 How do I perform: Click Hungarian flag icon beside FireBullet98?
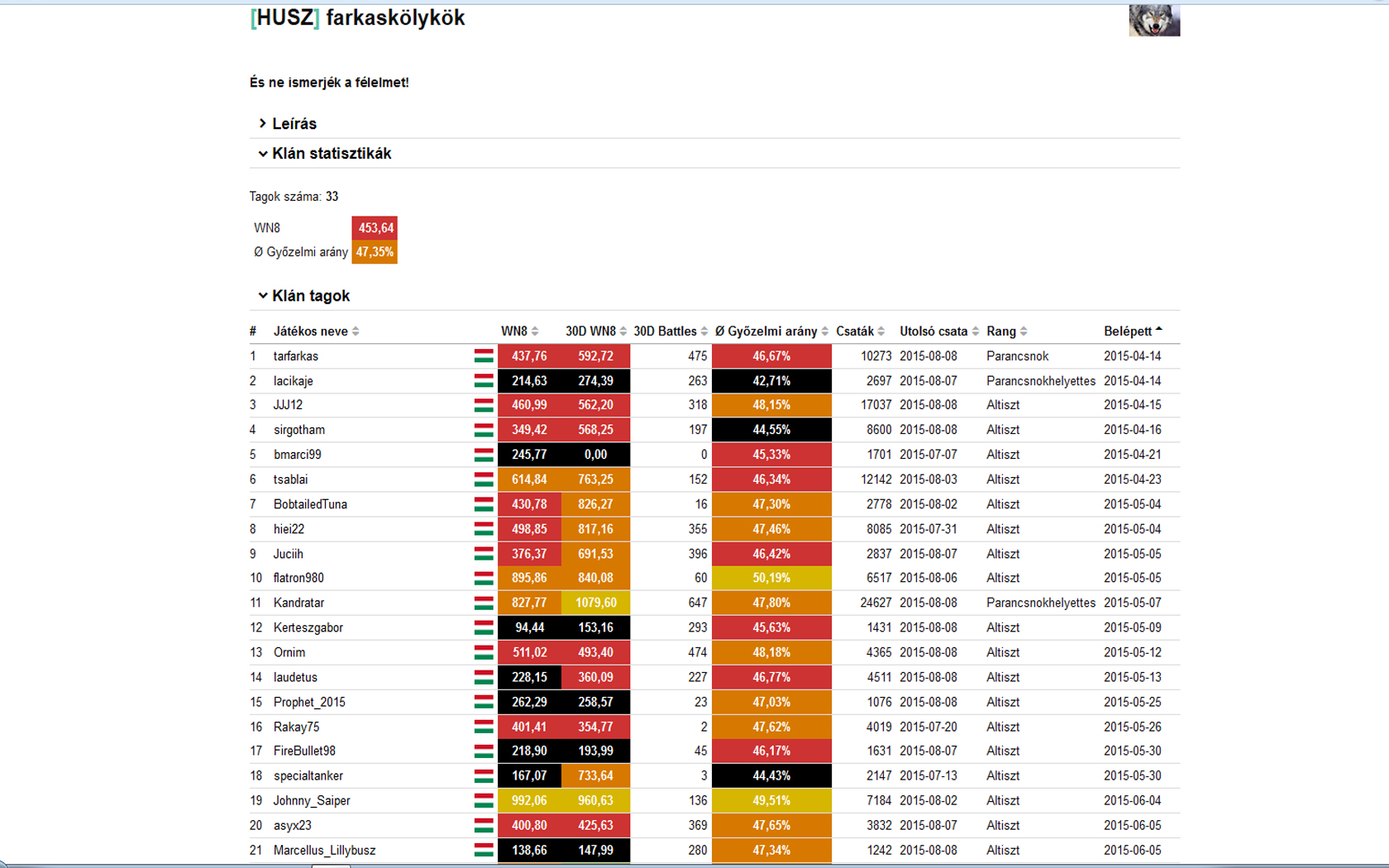484,751
